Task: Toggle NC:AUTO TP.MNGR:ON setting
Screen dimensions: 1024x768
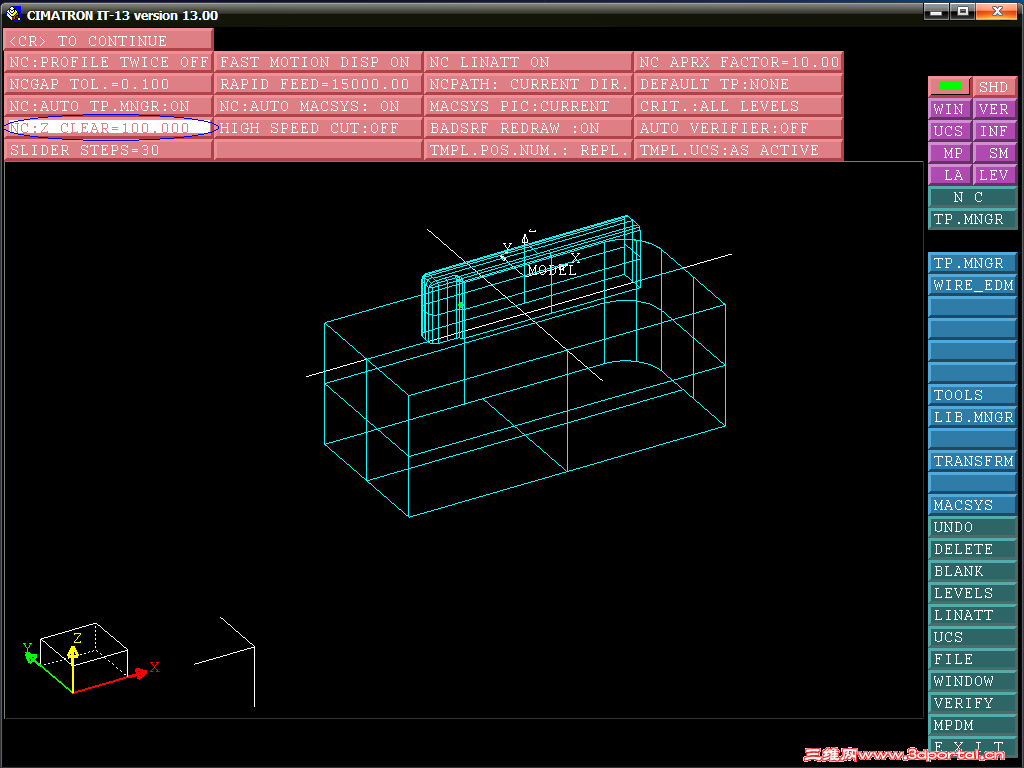Action: pyautogui.click(x=108, y=106)
